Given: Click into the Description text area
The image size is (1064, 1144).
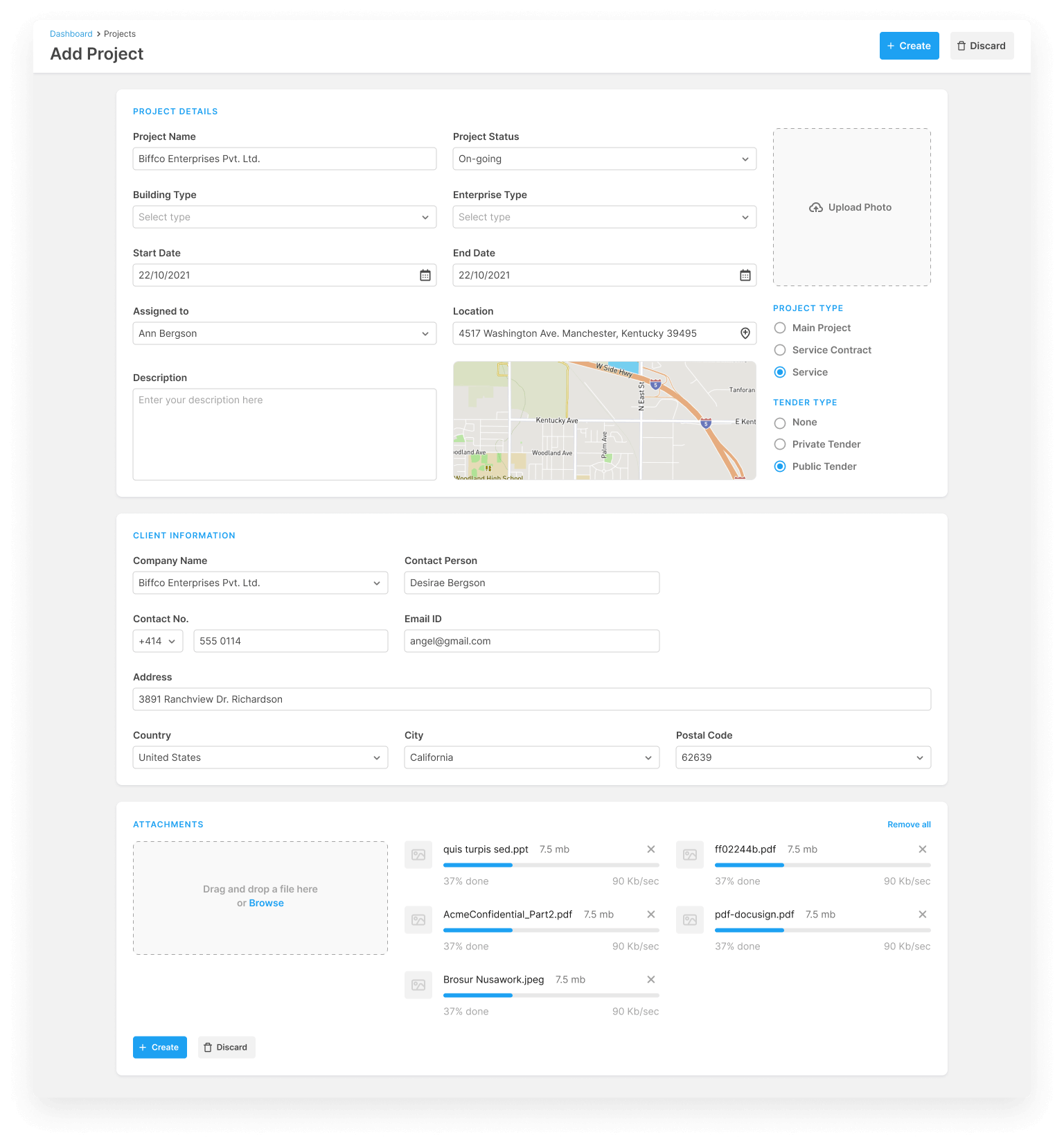Looking at the screenshot, I should [x=284, y=434].
